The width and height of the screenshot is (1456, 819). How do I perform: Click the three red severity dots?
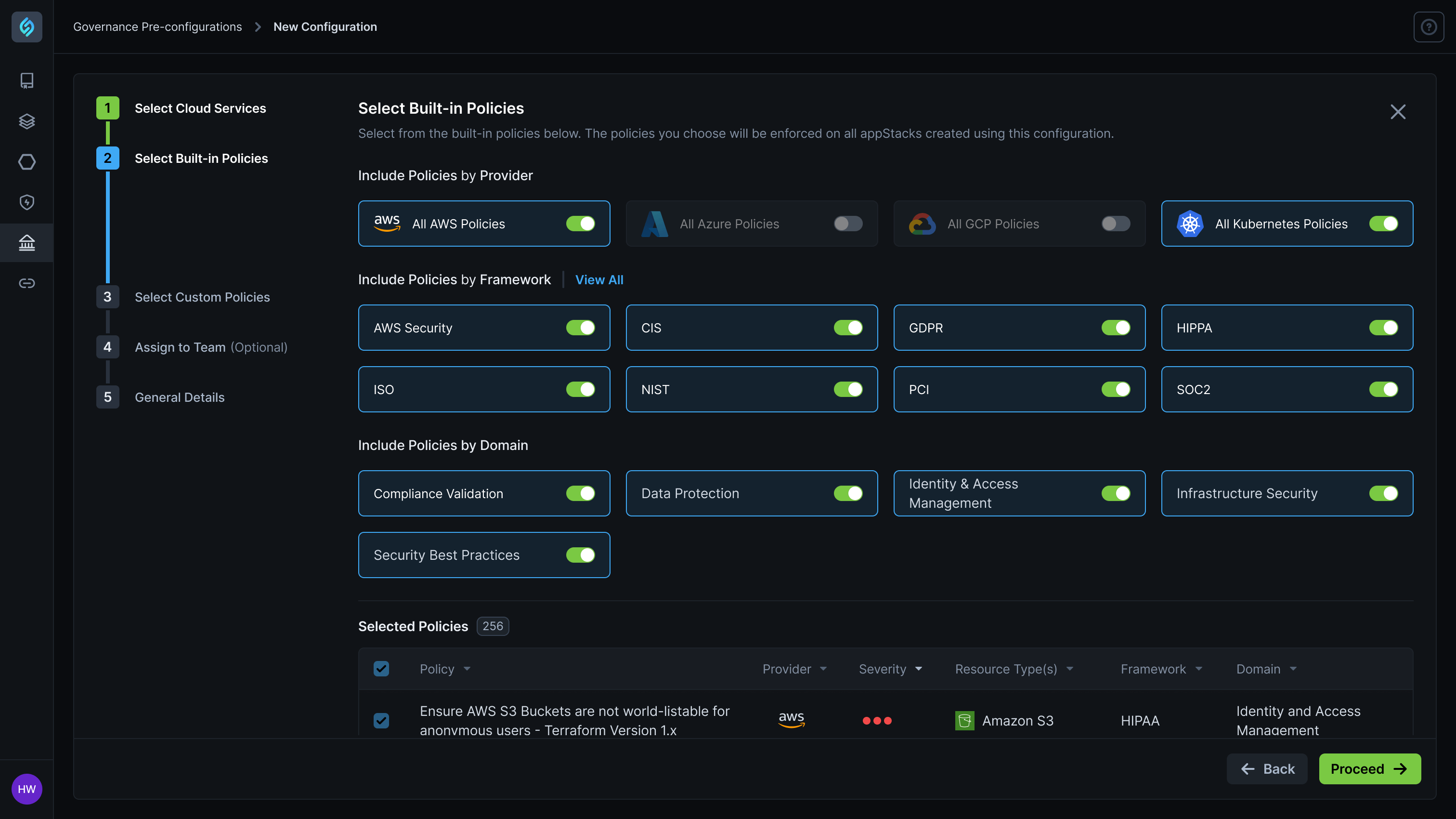(x=877, y=720)
